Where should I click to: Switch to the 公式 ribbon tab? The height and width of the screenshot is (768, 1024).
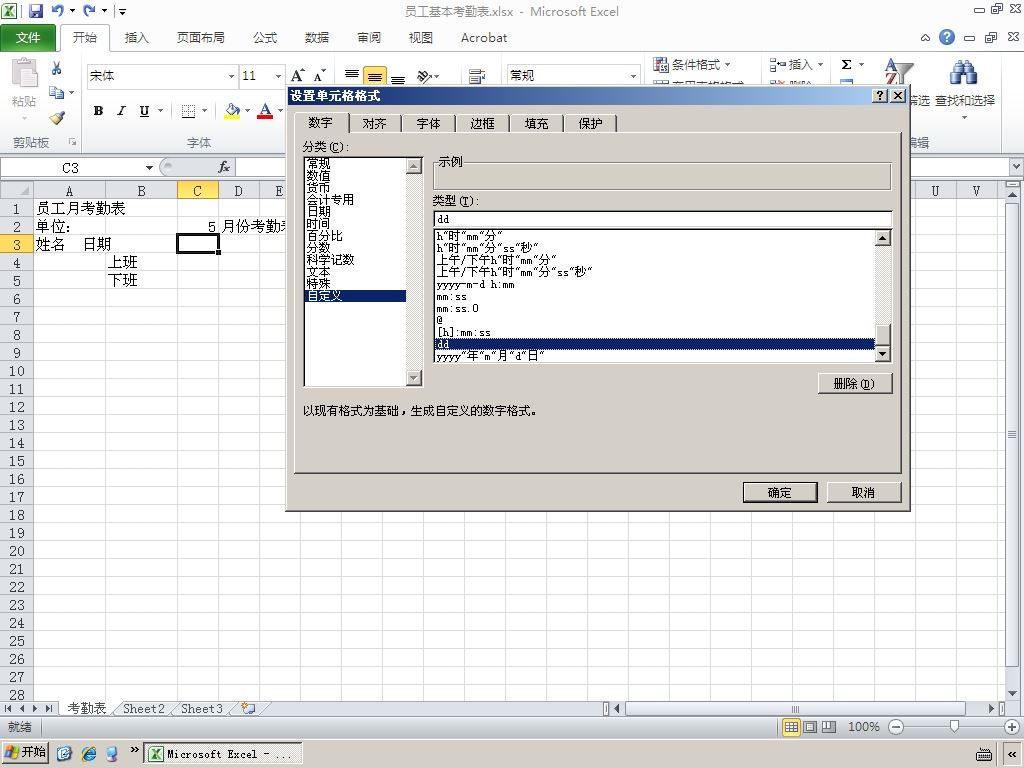[265, 38]
